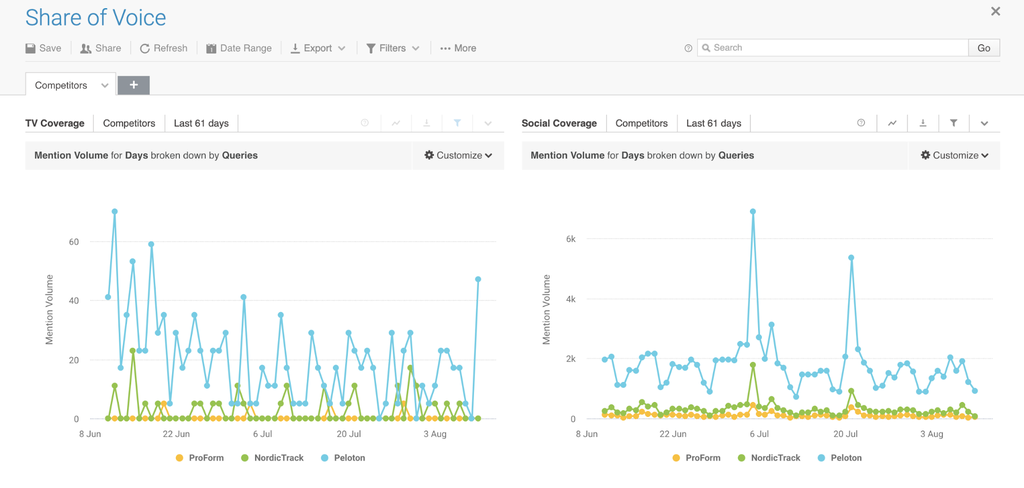Click the blue filter icon in TV Coverage
1024x488 pixels.
tap(457, 123)
